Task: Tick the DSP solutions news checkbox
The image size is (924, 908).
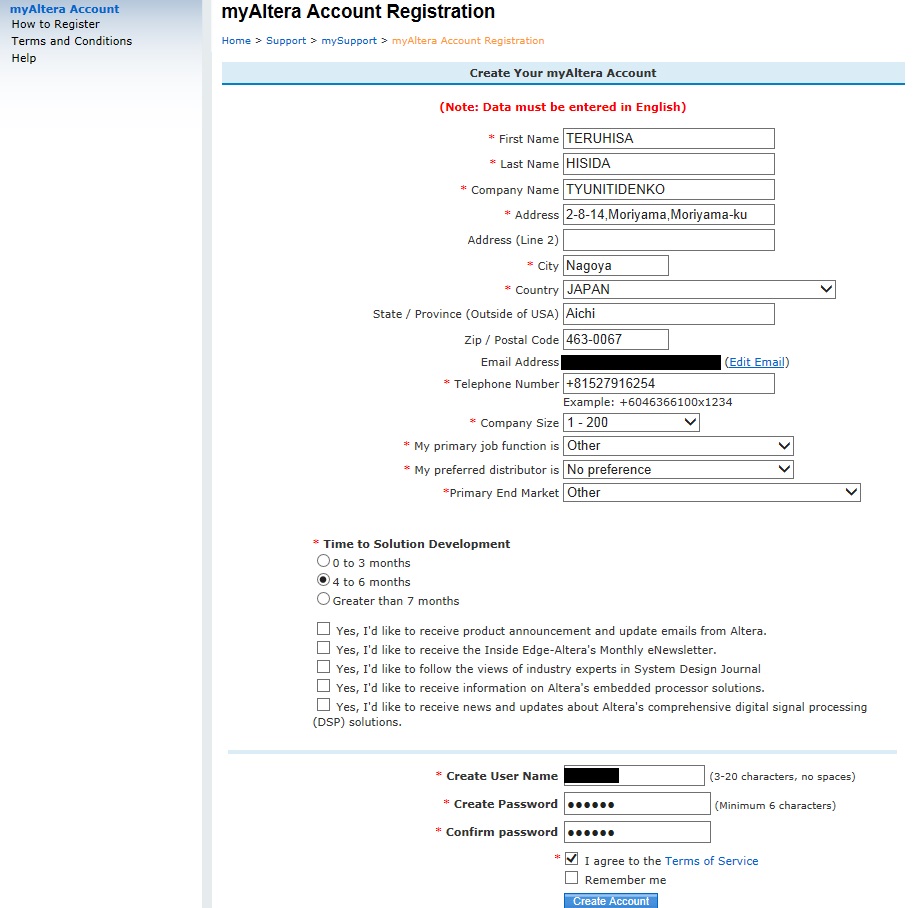Action: [323, 705]
